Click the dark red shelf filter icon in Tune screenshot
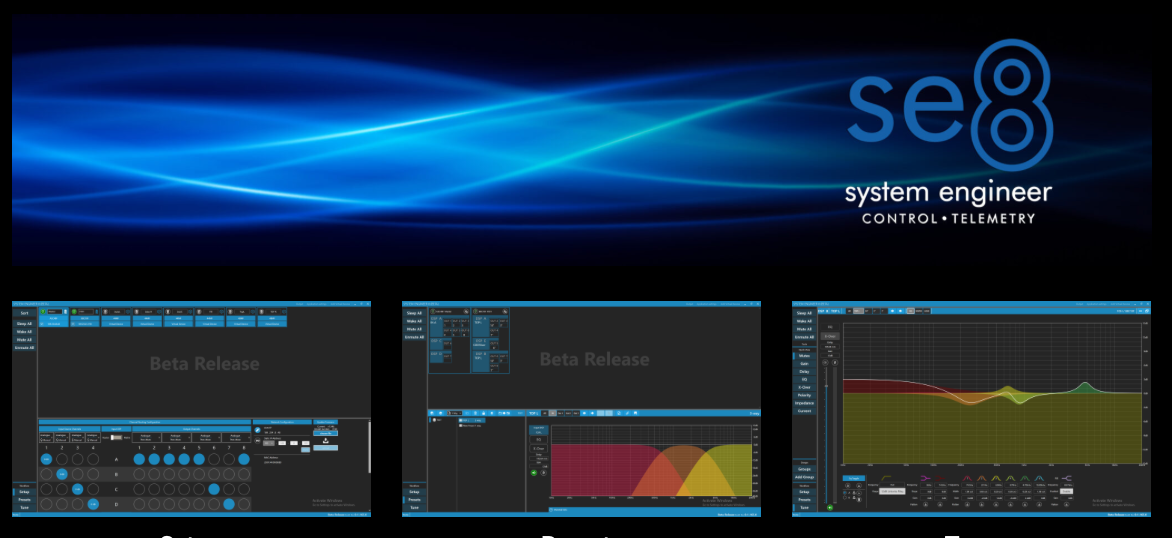Screen dimensions: 1172x538 point(940,478)
